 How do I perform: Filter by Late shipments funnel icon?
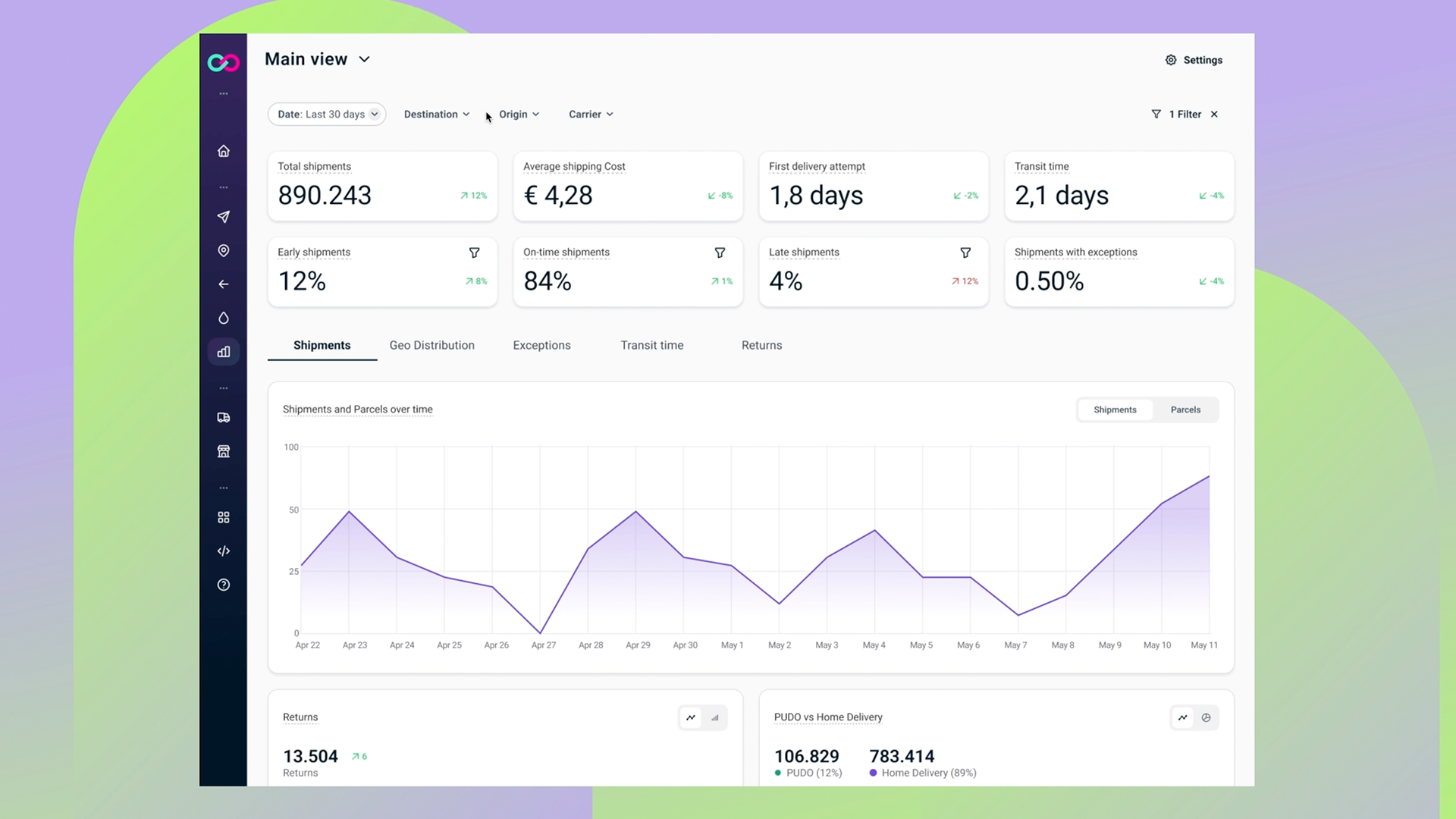pos(965,253)
